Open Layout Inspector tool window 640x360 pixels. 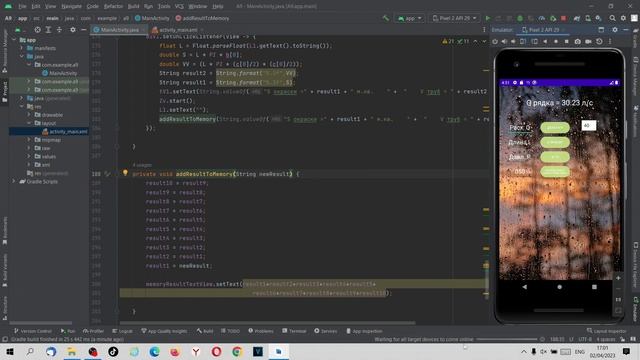point(607,331)
